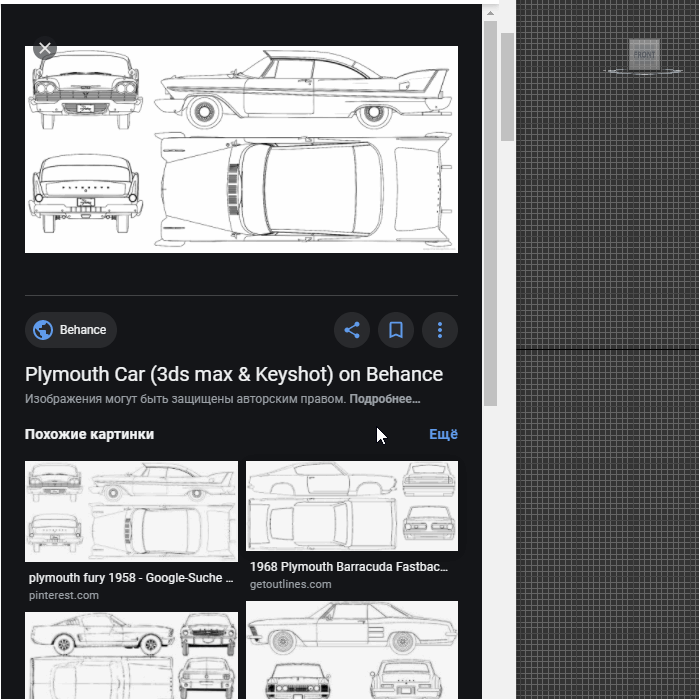Click the large Plymouth blueprint preview image

coord(241,149)
